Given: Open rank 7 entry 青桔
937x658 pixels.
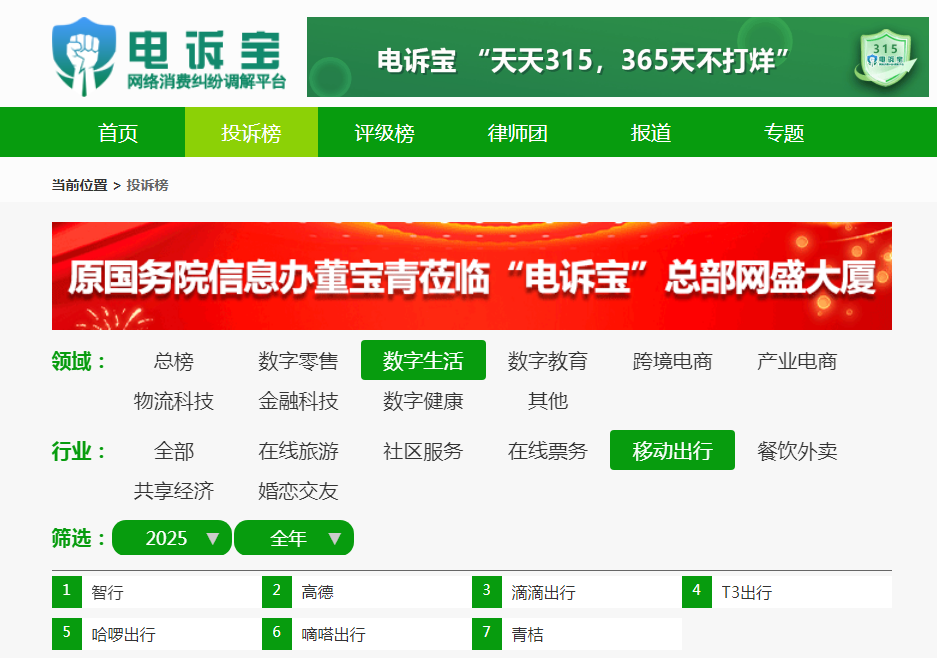Looking at the screenshot, I should [x=577, y=633].
